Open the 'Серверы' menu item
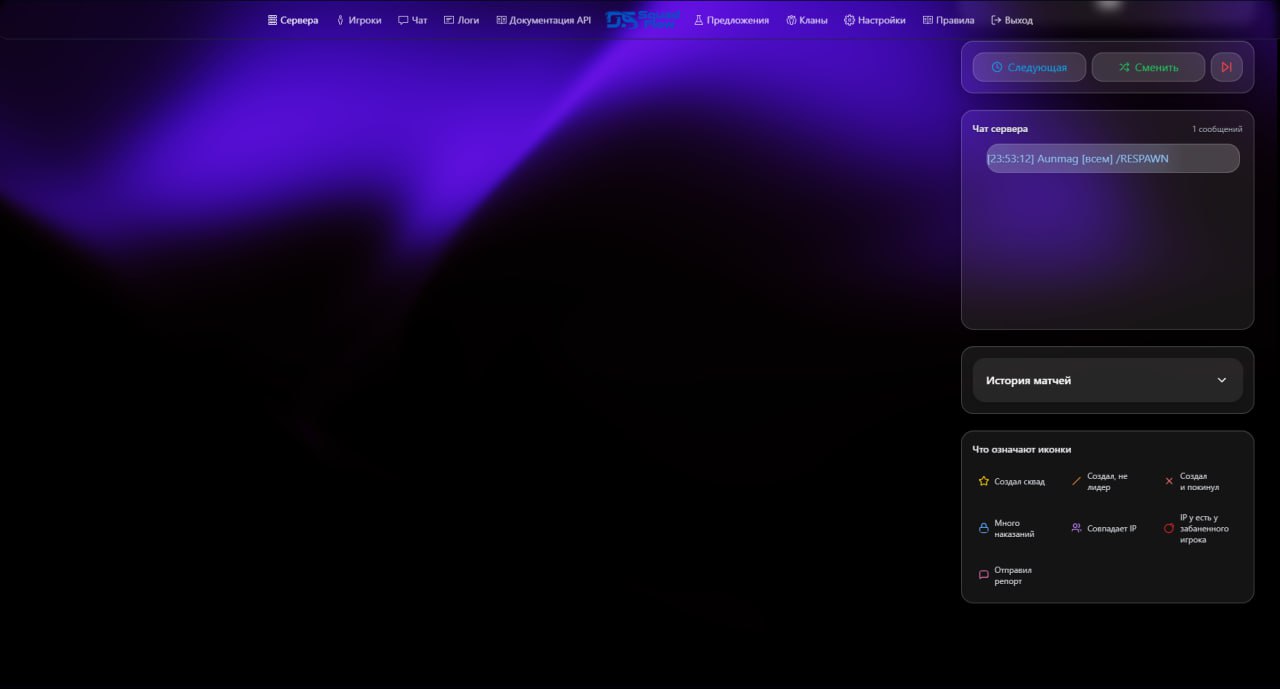 (292, 19)
